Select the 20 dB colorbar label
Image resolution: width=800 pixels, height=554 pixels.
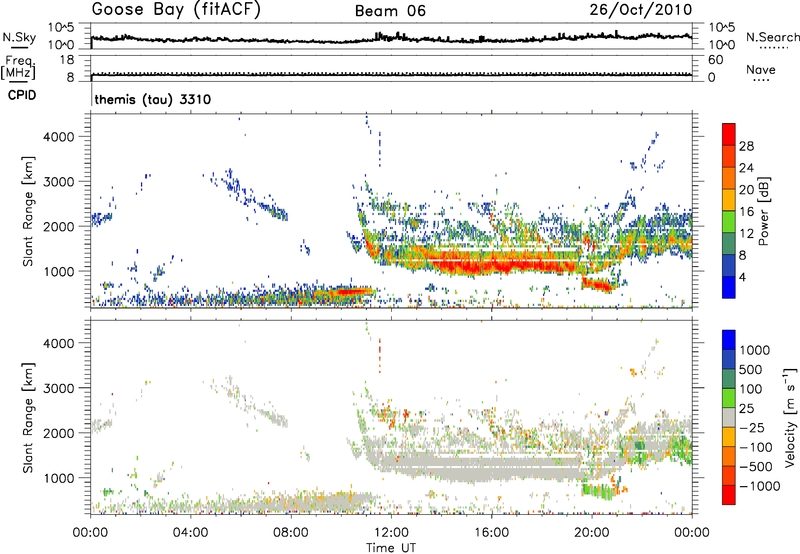(746, 190)
